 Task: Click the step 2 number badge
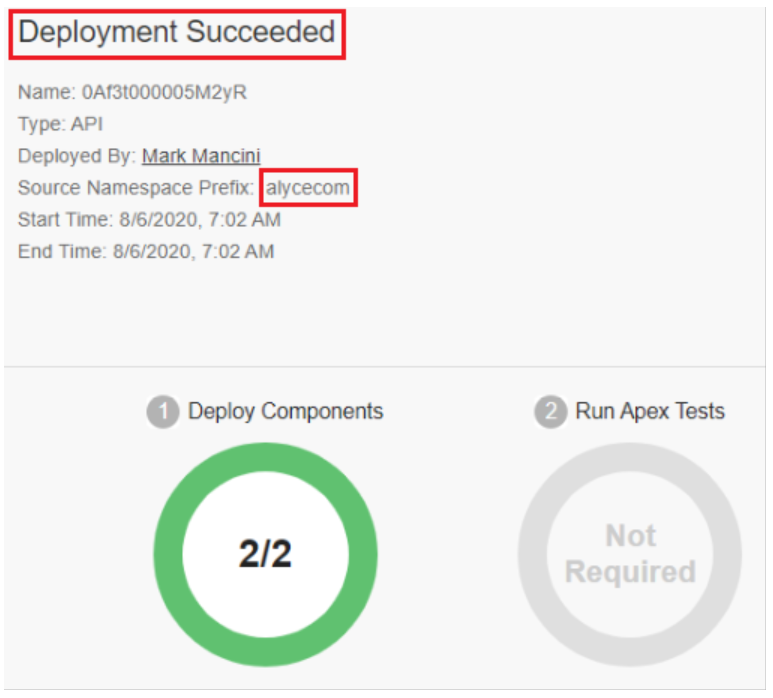(549, 412)
